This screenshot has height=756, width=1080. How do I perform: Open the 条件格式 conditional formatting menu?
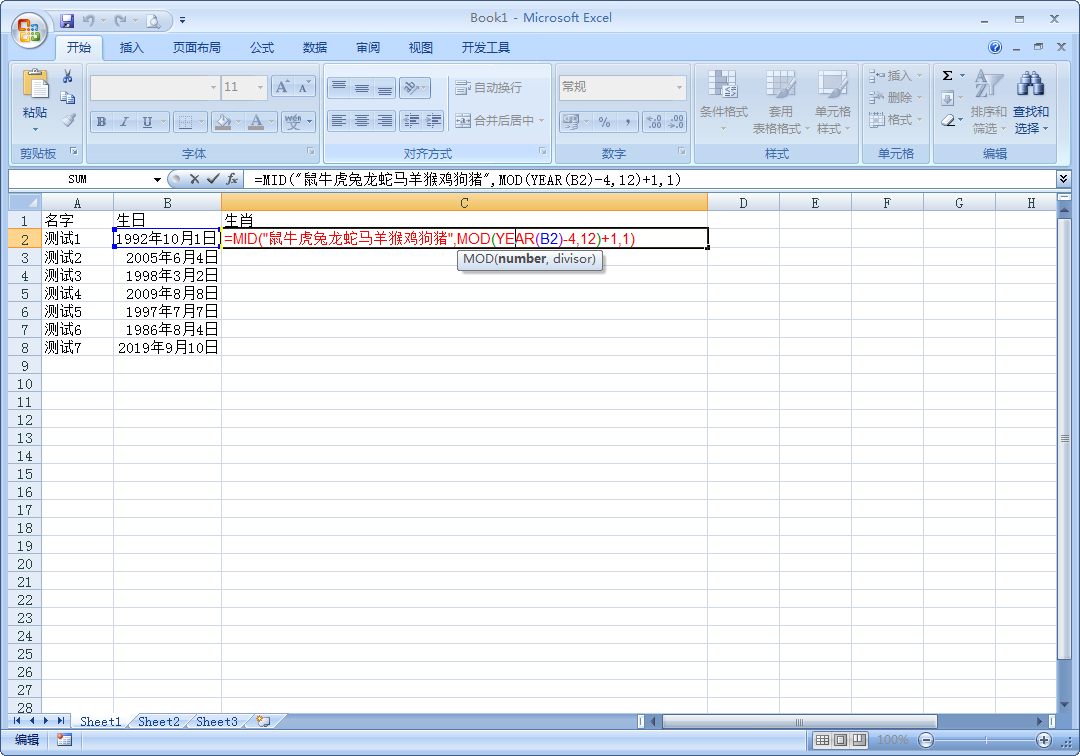click(x=724, y=100)
